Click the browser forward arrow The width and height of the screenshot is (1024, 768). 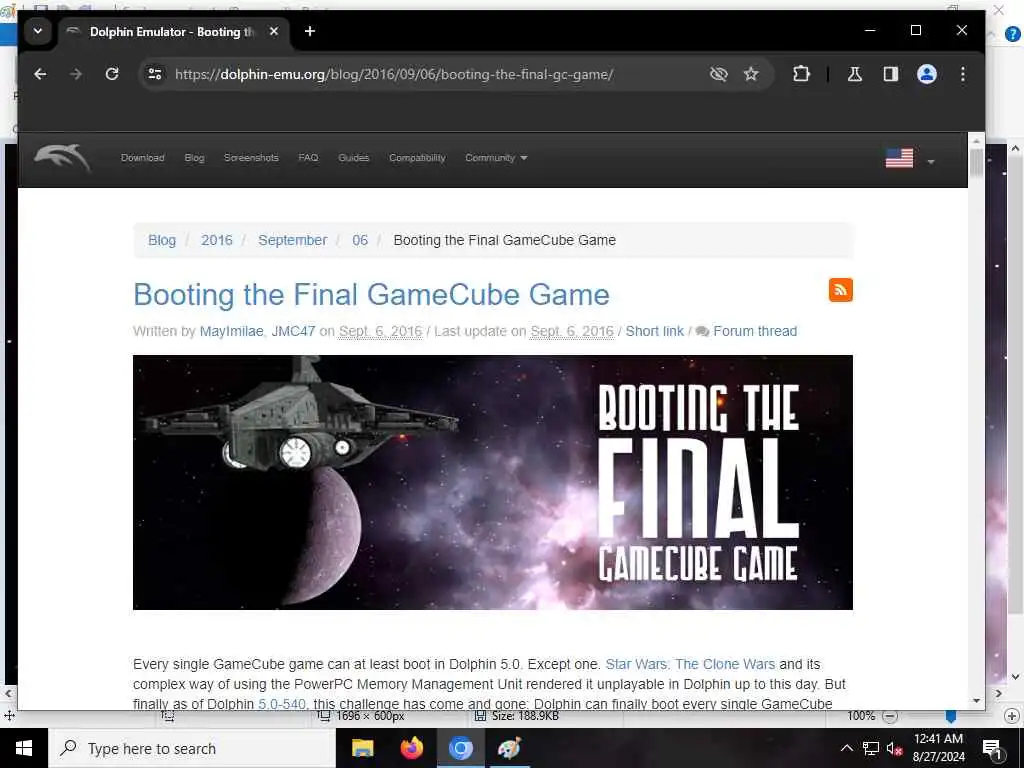(76, 74)
